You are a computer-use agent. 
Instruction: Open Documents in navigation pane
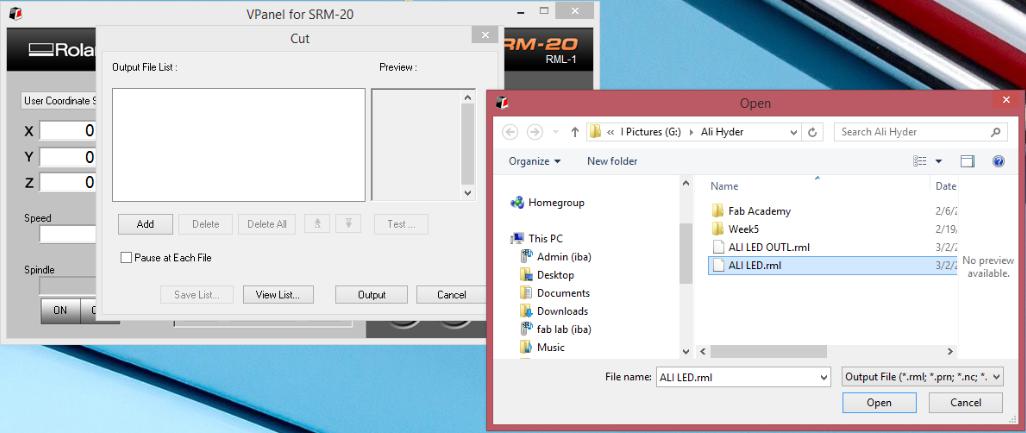[555, 293]
